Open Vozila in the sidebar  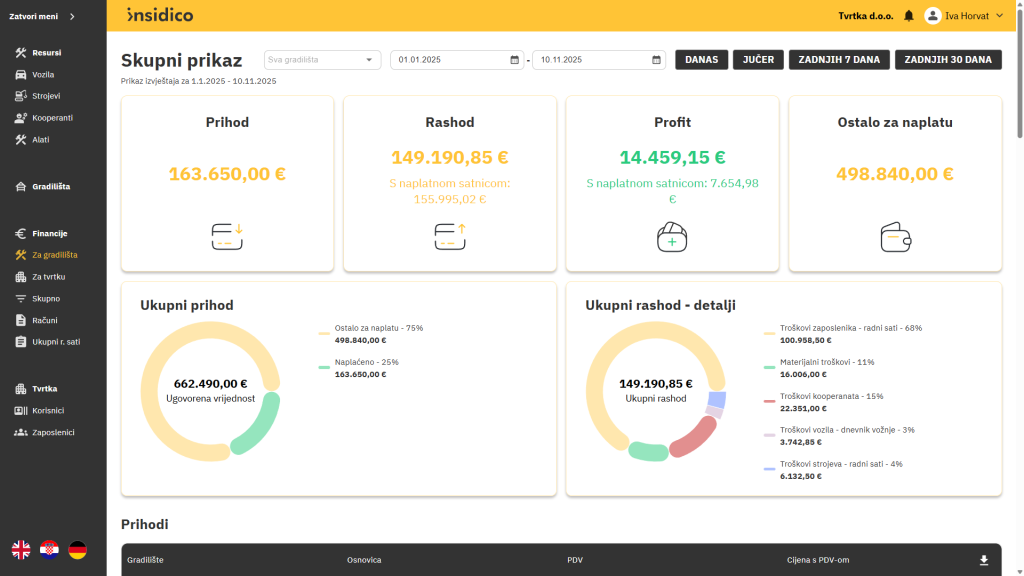coord(43,74)
